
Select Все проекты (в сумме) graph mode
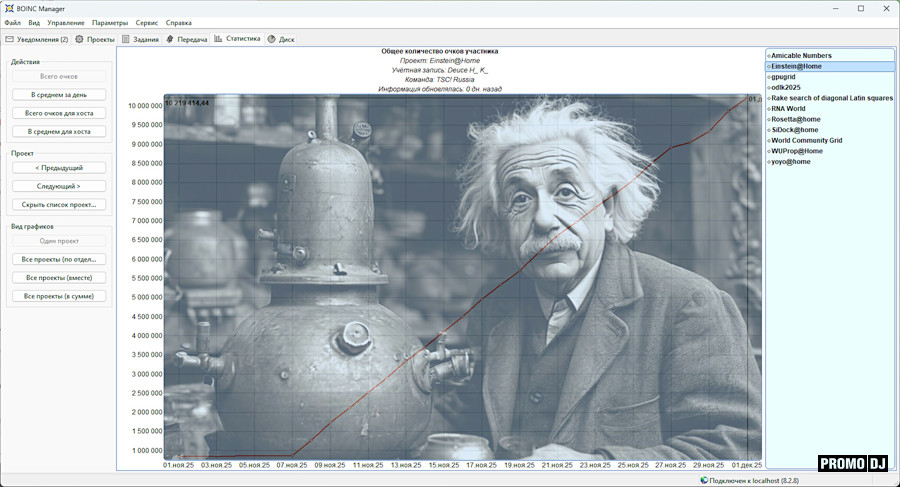click(x=58, y=296)
